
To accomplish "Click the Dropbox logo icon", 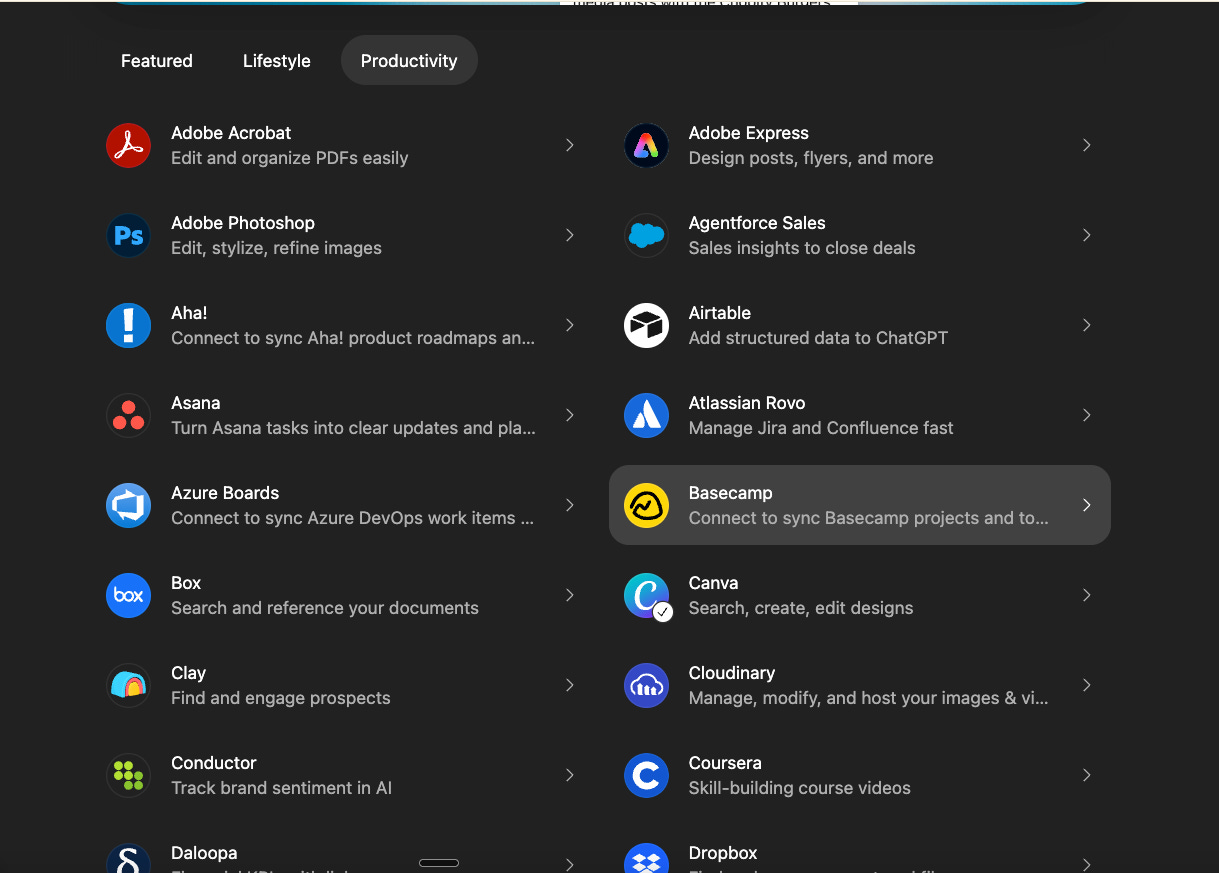I will point(646,858).
